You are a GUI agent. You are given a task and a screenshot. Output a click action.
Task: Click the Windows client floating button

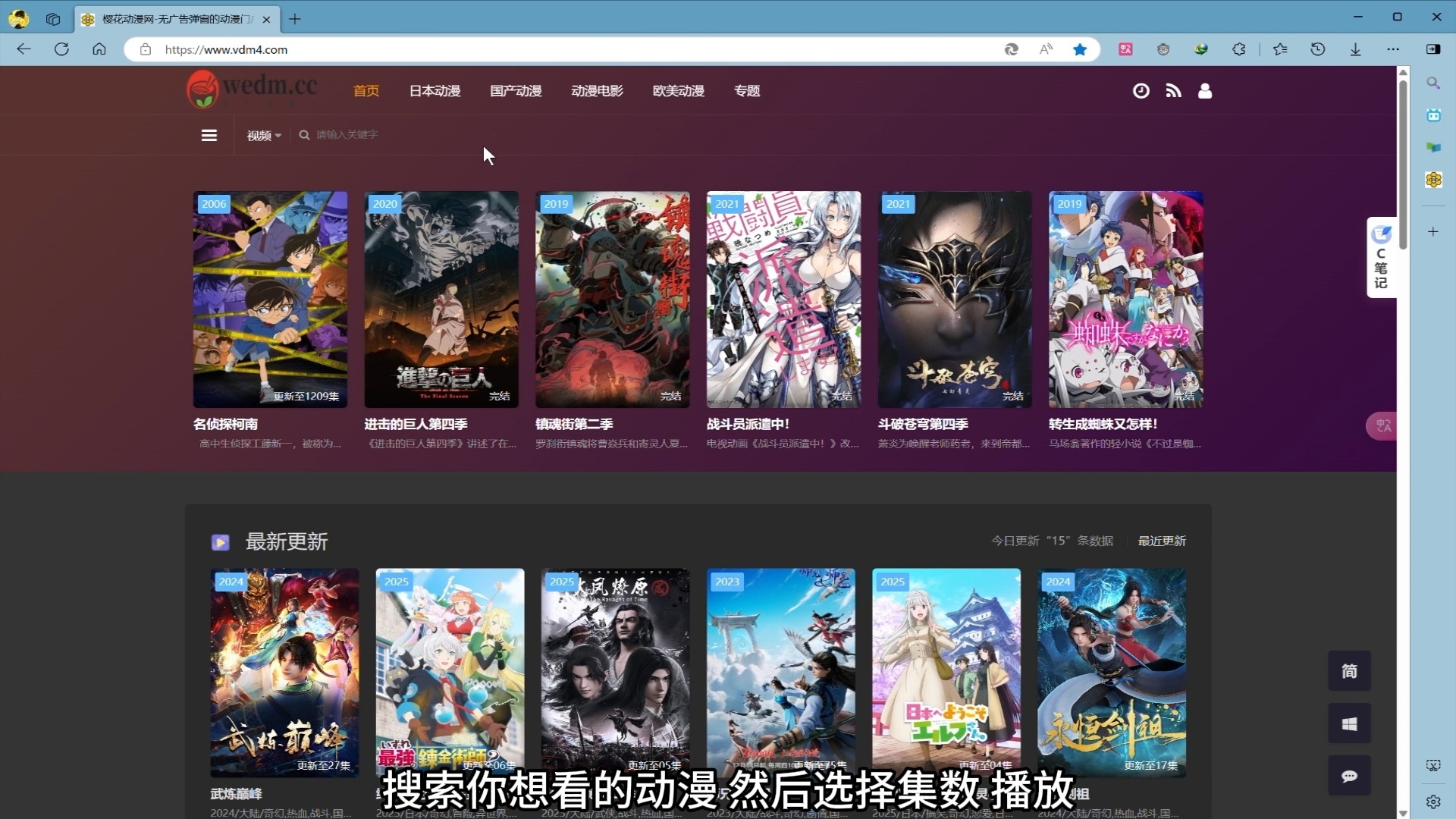tap(1349, 724)
